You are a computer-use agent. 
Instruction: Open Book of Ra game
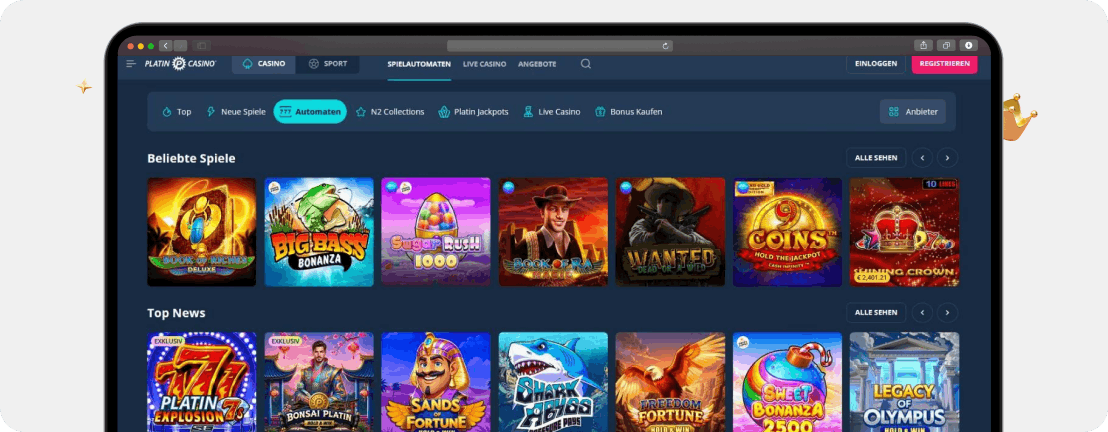553,232
